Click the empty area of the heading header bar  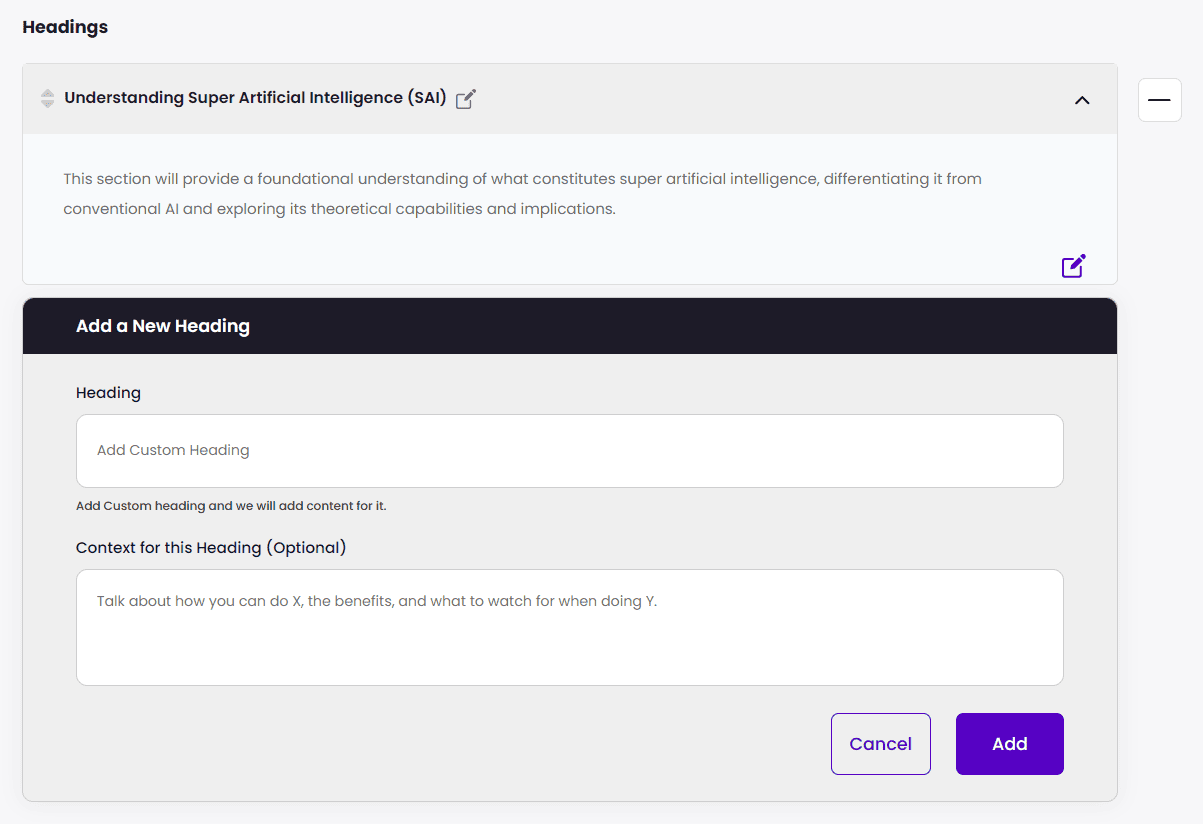point(770,99)
